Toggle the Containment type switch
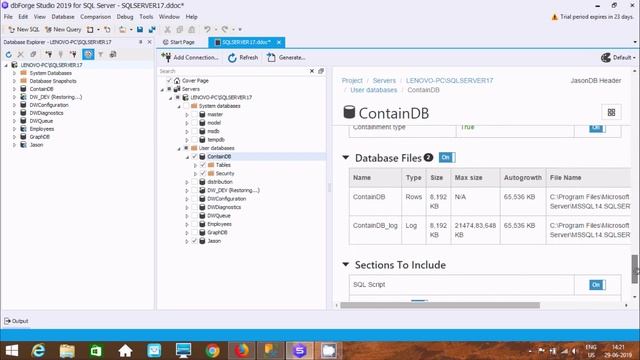 597,128
